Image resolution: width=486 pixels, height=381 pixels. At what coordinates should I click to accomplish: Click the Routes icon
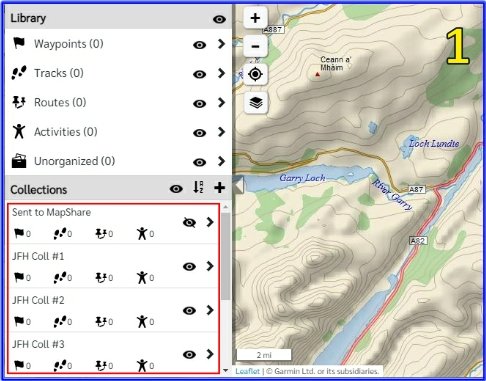(19, 102)
